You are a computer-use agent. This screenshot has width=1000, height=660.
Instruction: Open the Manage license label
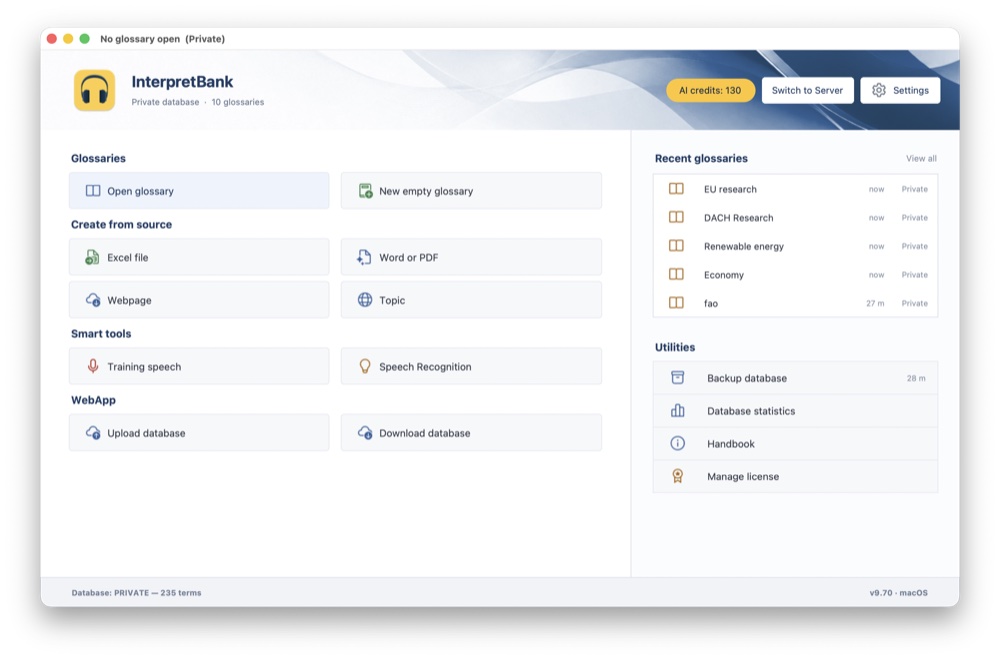(743, 476)
